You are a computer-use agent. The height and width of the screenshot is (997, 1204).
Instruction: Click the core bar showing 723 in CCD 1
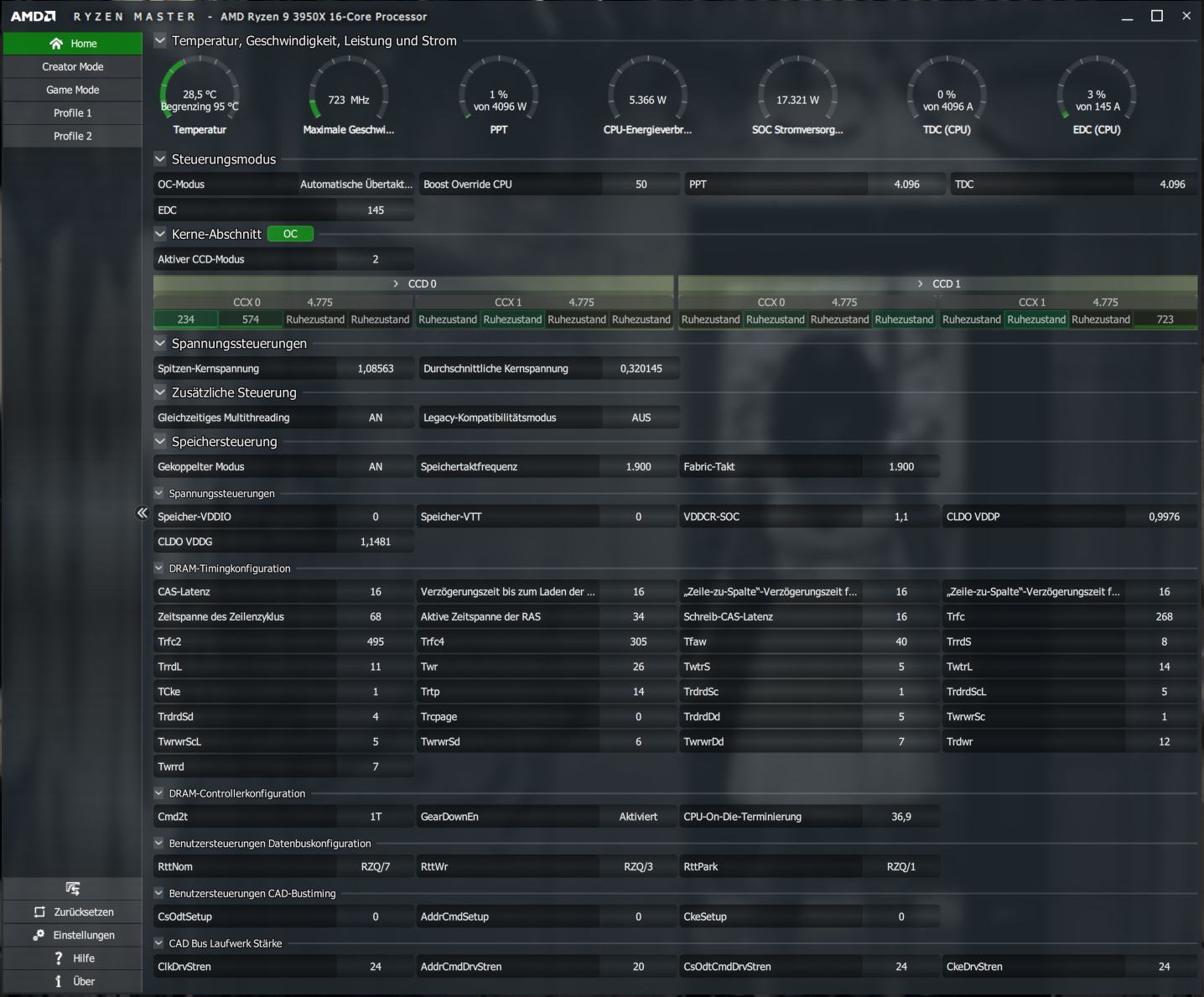point(1165,319)
